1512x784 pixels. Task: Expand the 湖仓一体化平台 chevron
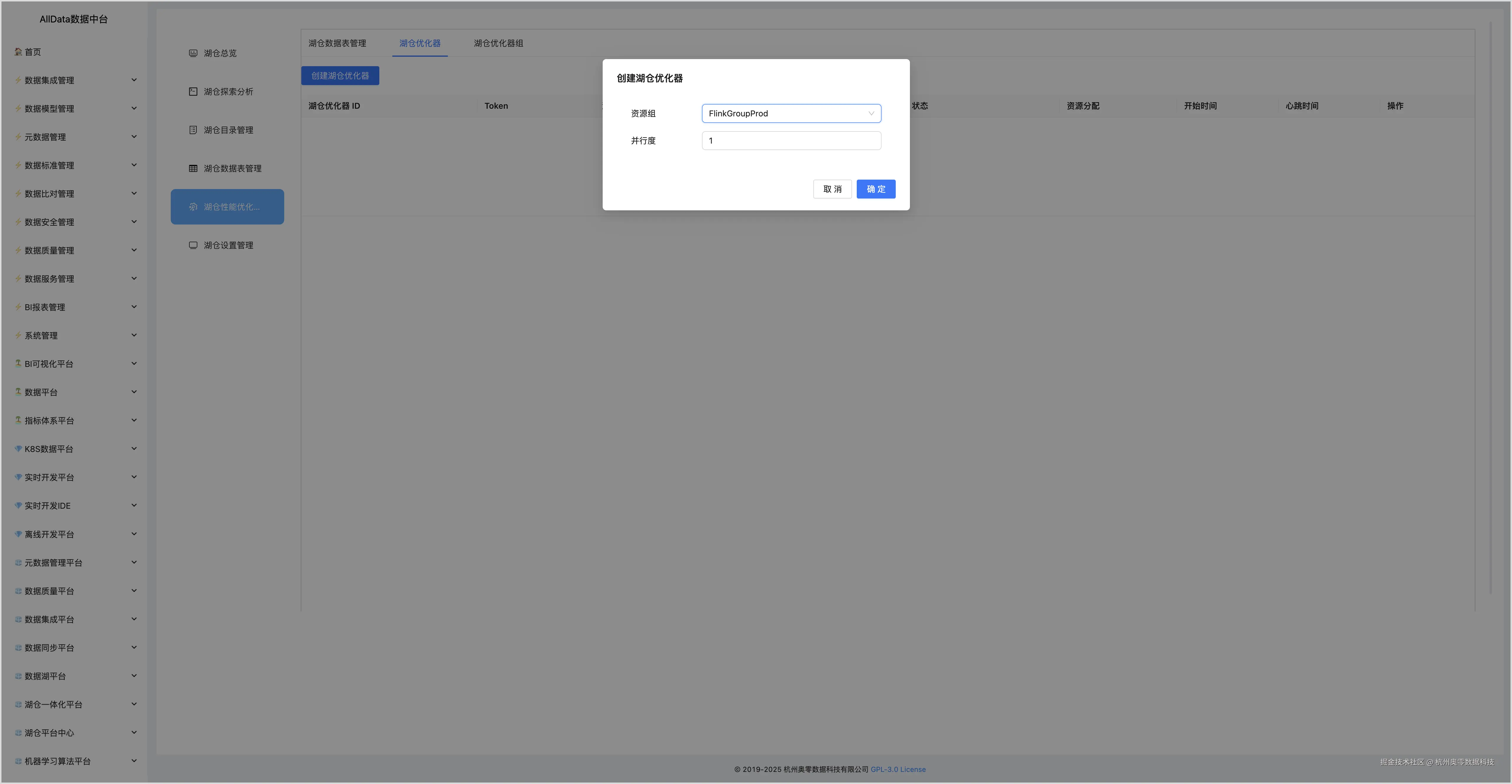coord(134,704)
